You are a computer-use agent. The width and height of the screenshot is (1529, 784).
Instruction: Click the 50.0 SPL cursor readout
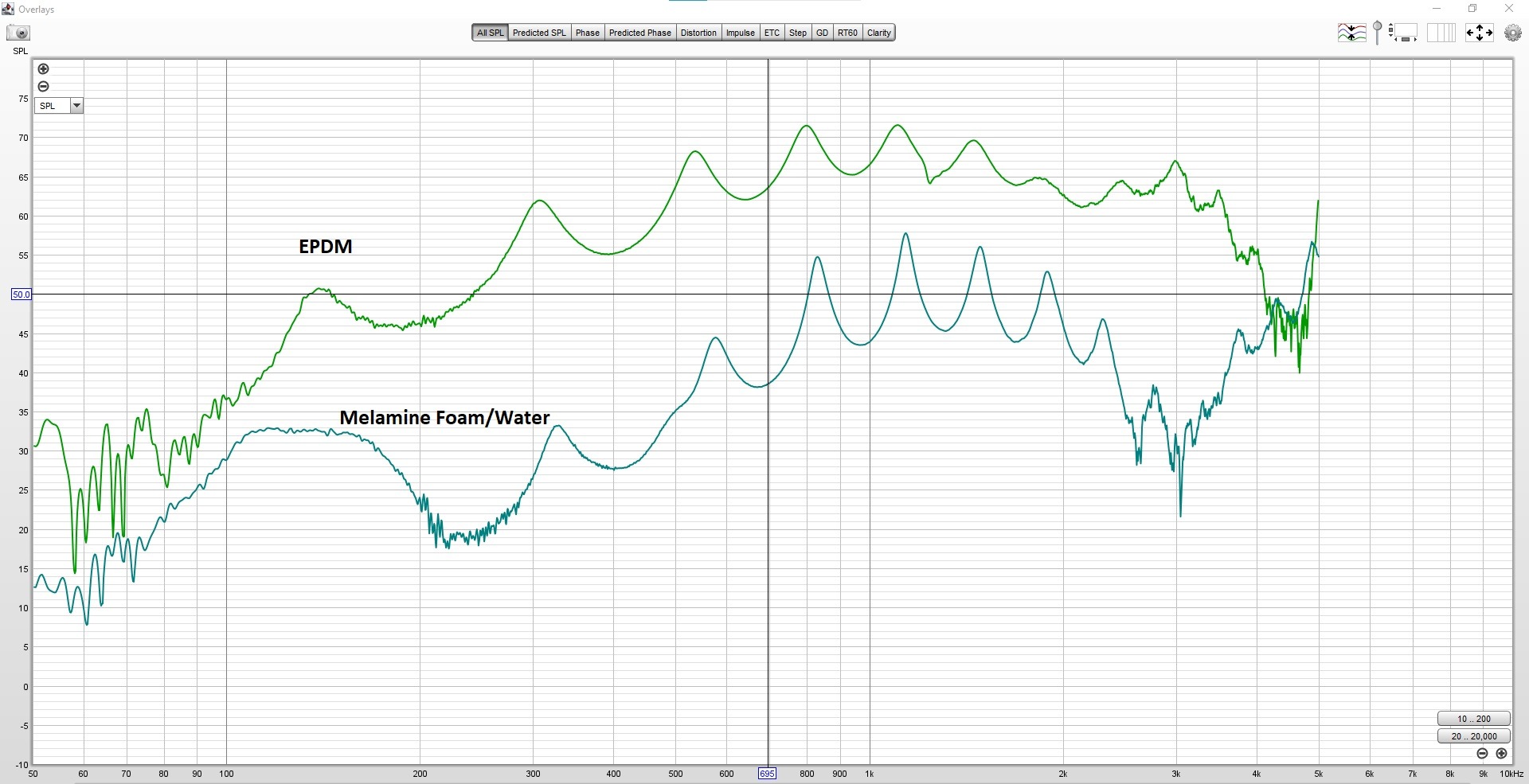click(x=21, y=294)
